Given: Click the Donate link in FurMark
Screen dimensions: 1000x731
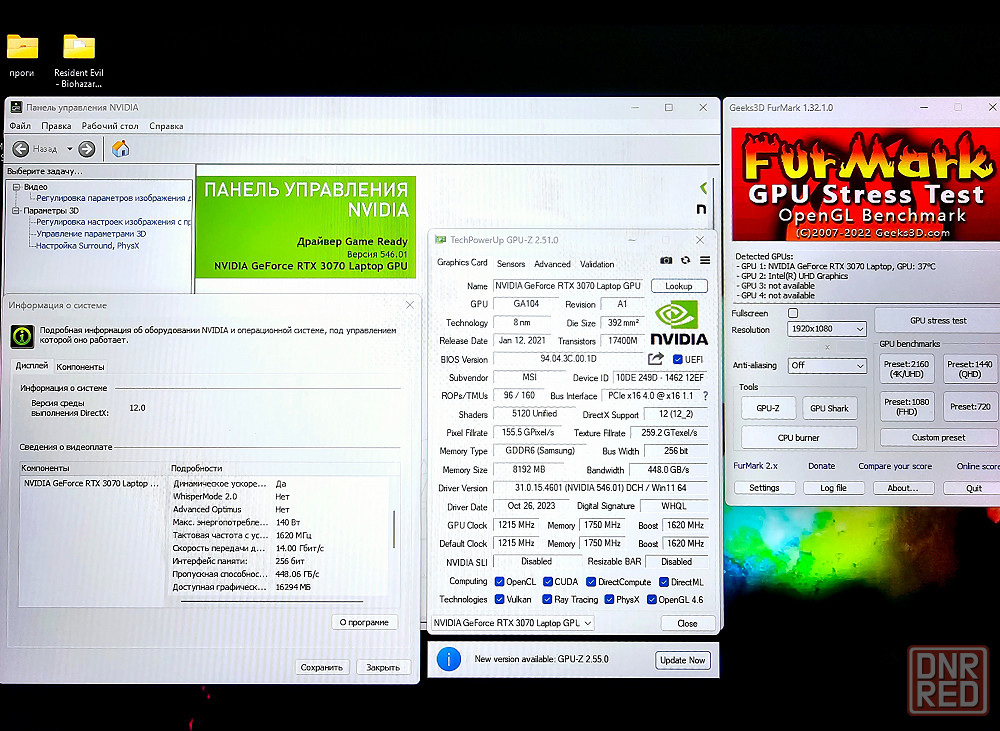Looking at the screenshot, I should (821, 466).
